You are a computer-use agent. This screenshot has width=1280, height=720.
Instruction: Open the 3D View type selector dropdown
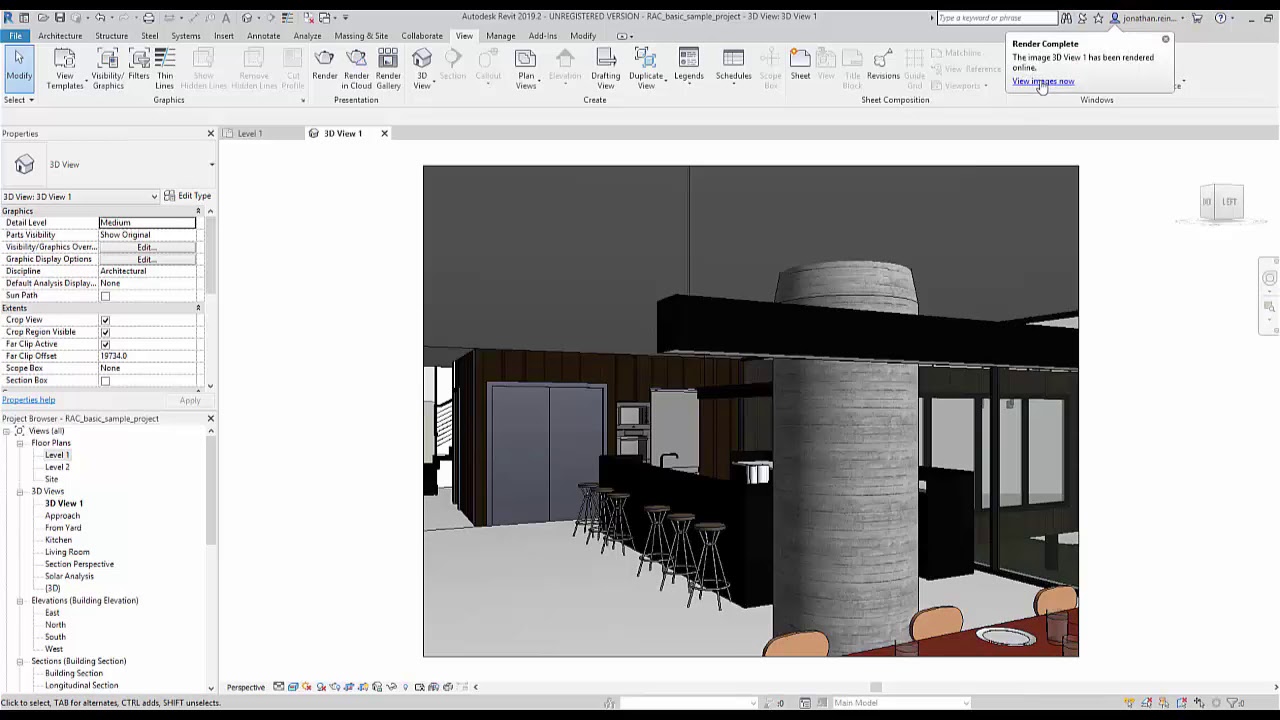(211, 165)
